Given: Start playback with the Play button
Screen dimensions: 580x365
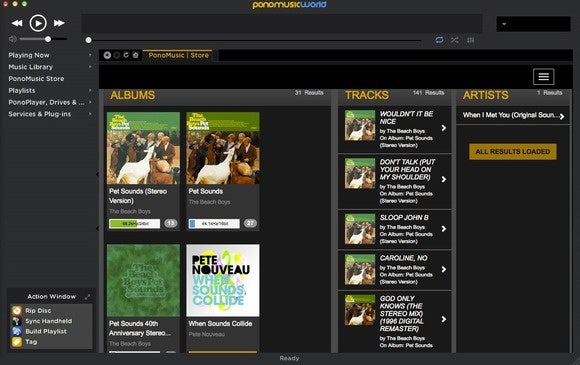Looking at the screenshot, I should [x=38, y=23].
